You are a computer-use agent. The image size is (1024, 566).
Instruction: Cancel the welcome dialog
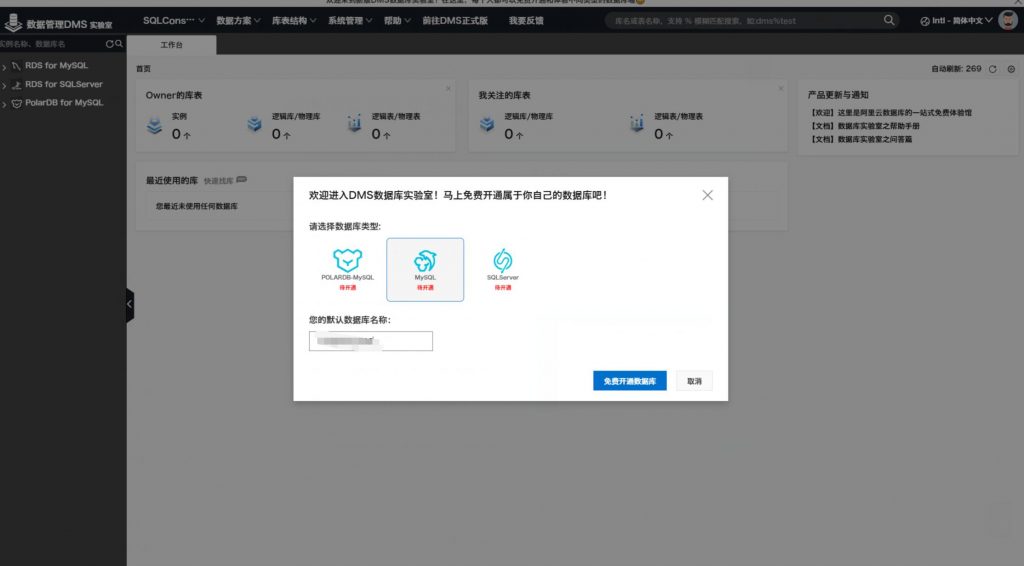tap(694, 381)
